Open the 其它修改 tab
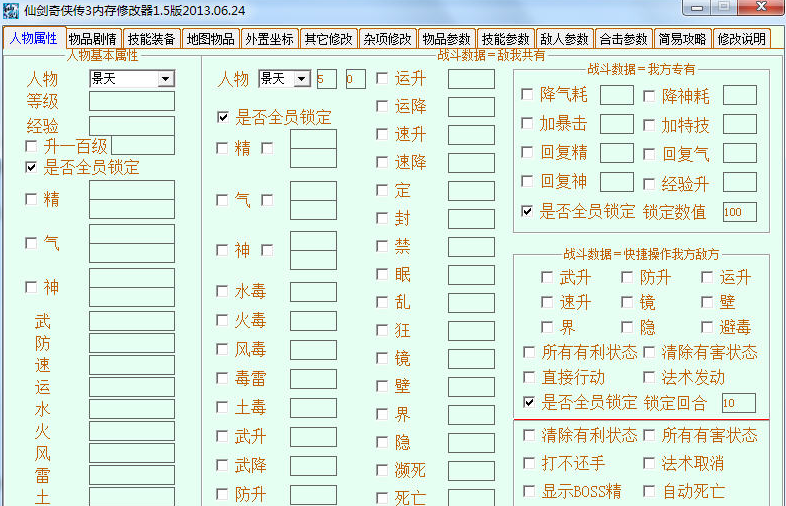This screenshot has width=786, height=506. pos(329,39)
